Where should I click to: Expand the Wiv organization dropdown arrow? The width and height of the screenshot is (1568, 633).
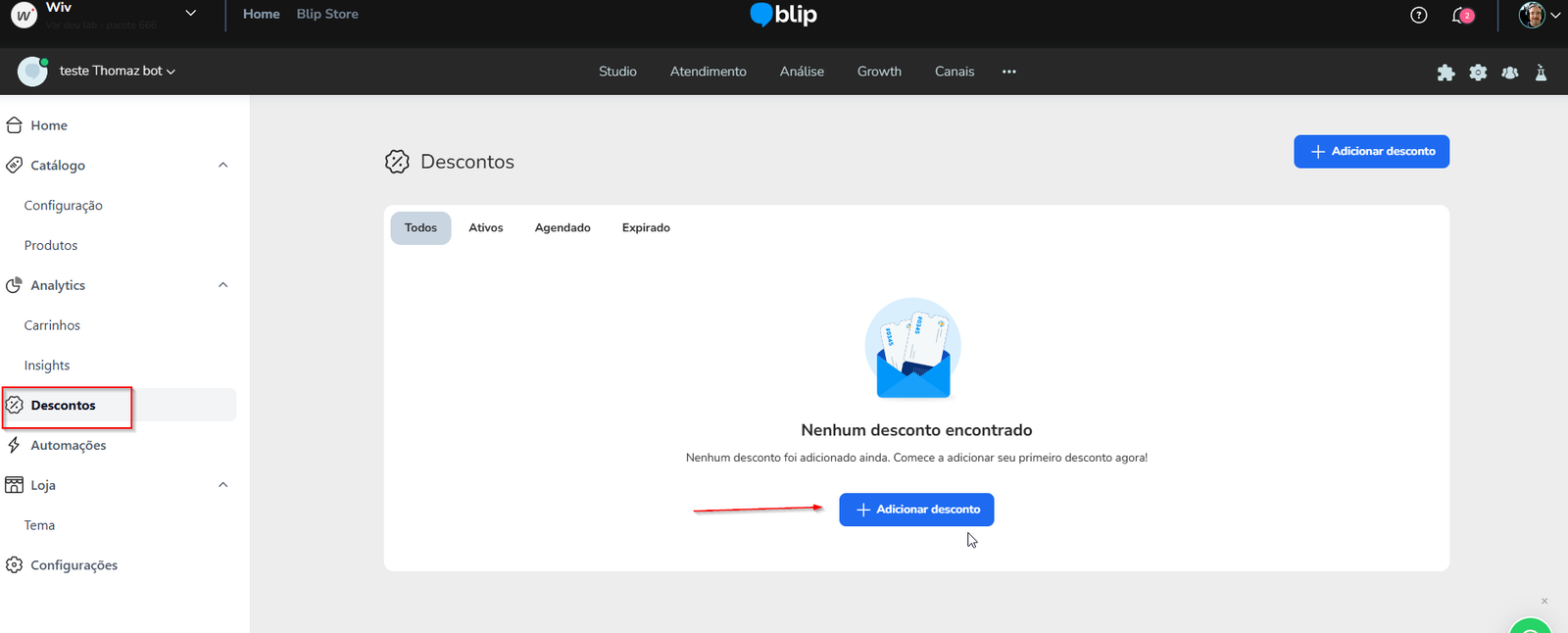point(190,14)
